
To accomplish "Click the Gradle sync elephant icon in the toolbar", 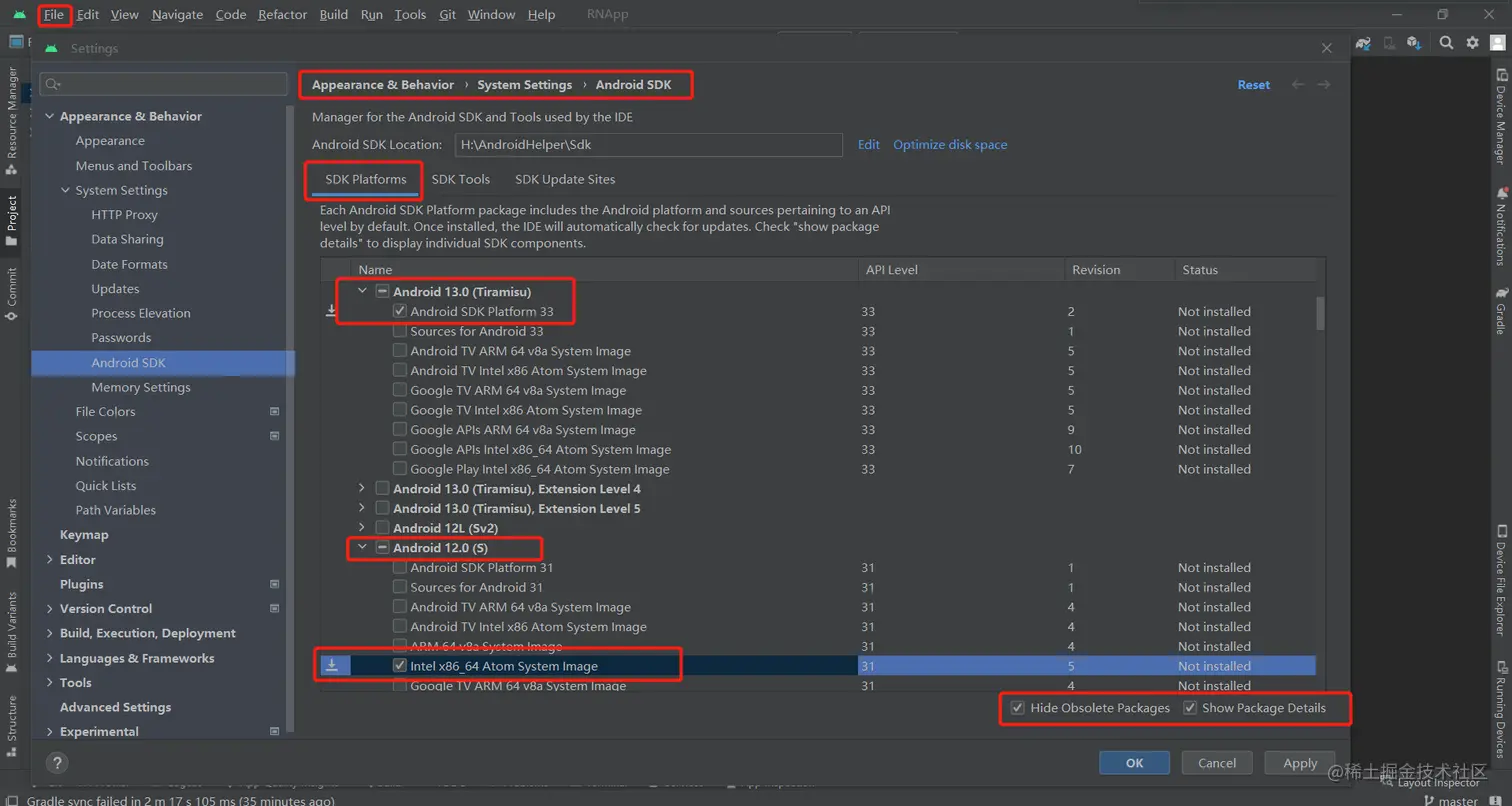I will [1363, 43].
